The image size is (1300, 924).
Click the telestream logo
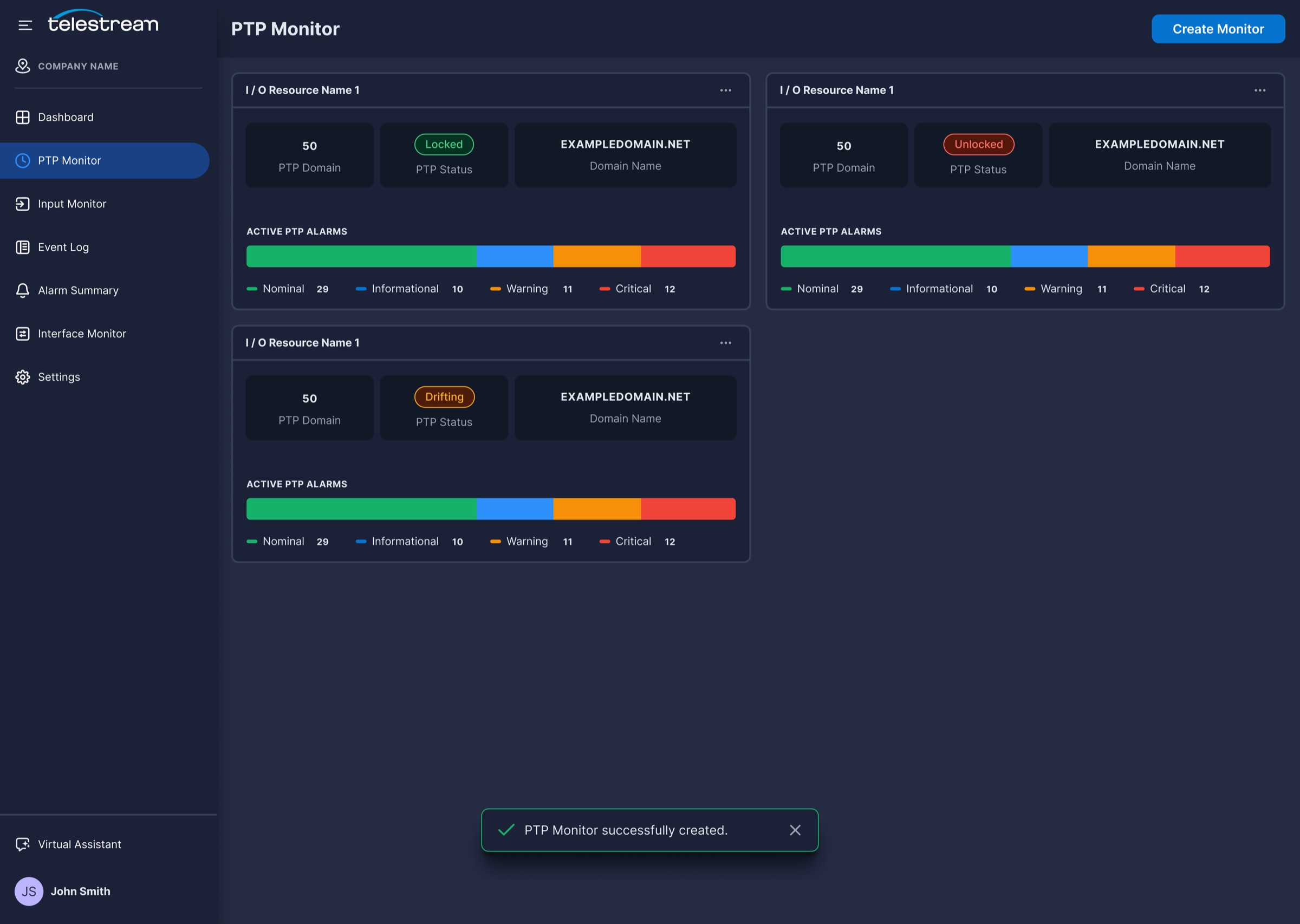coord(103,21)
